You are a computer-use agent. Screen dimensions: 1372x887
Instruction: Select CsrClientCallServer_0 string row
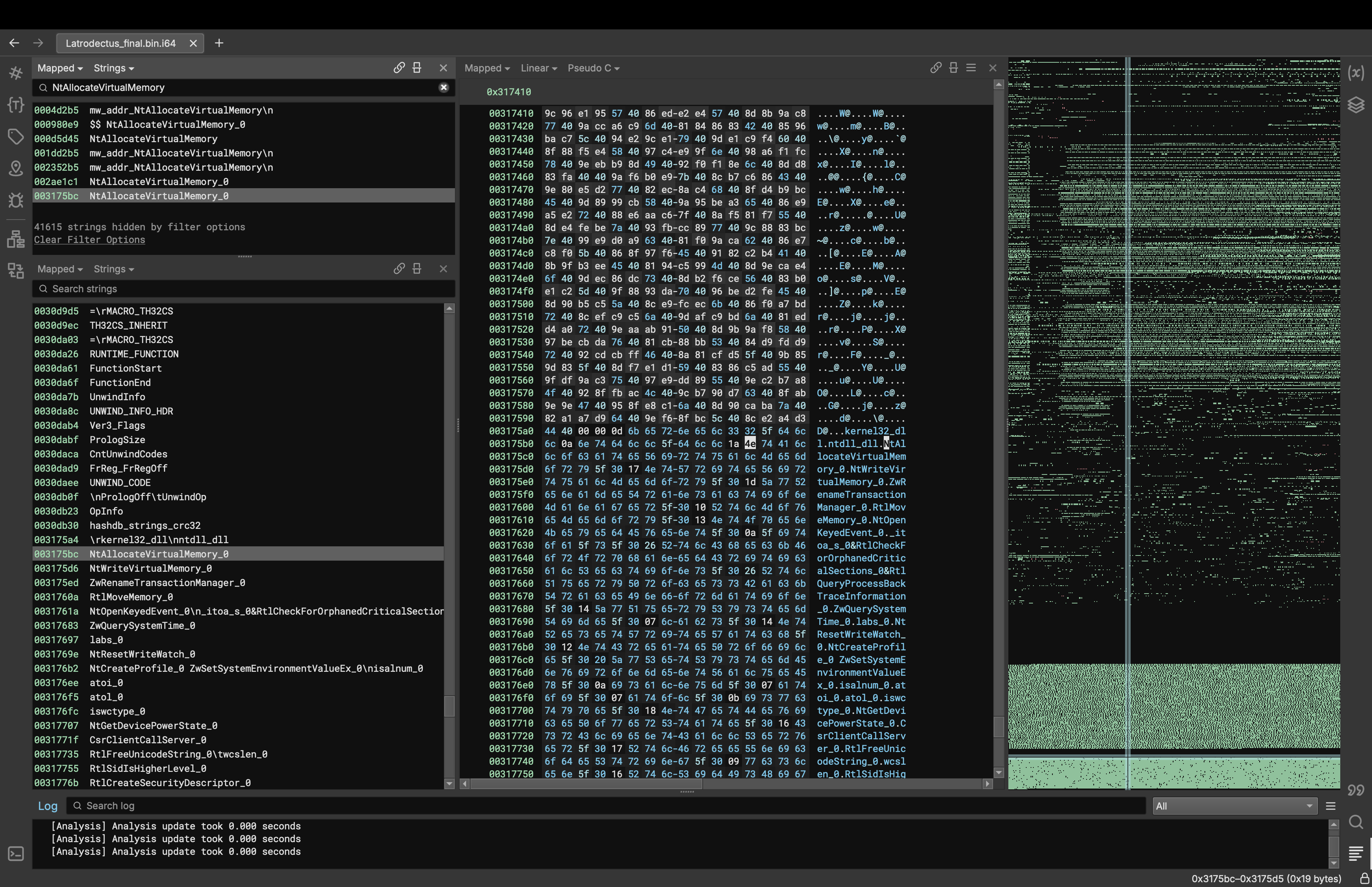[238, 740]
